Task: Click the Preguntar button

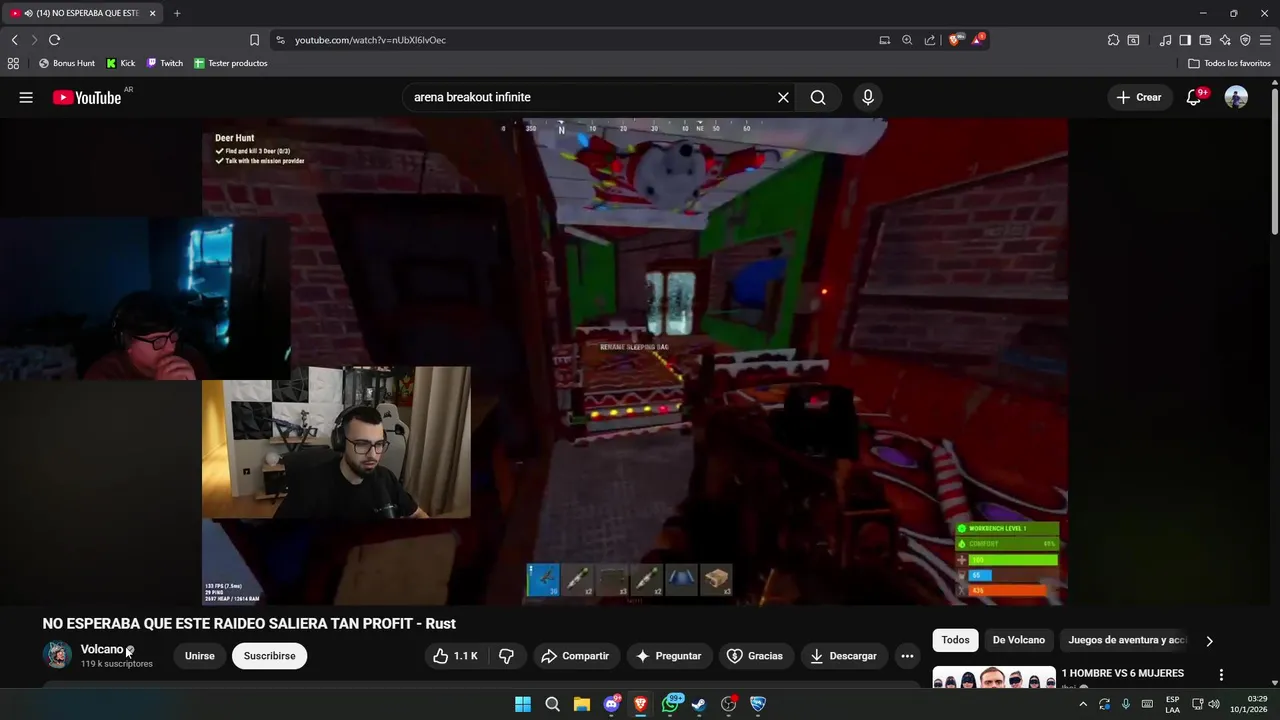Action: (x=669, y=656)
